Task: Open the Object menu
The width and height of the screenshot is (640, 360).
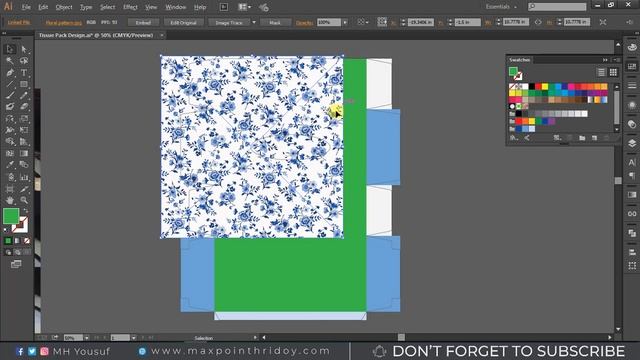Action: click(x=64, y=7)
